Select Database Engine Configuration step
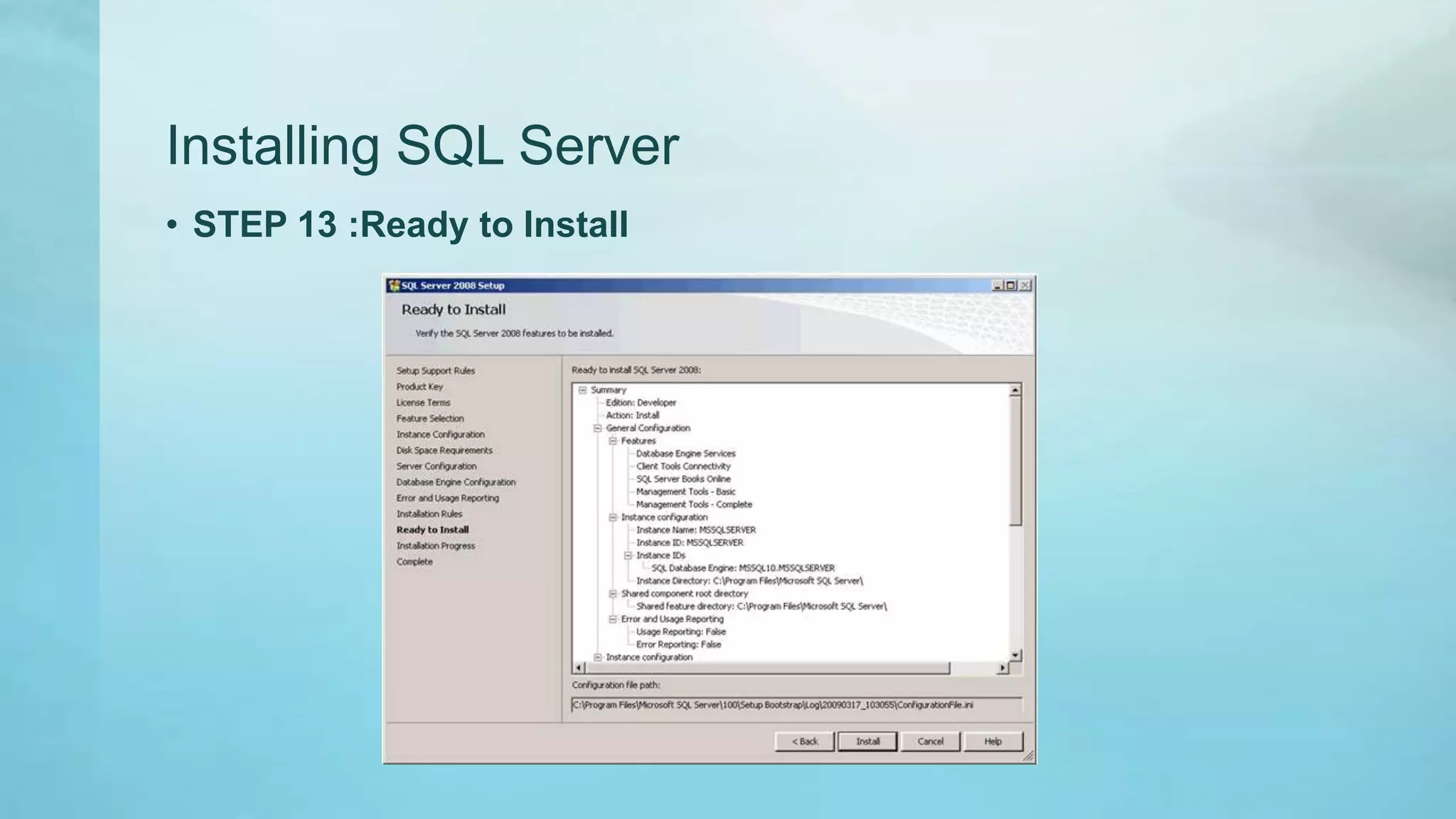The width and height of the screenshot is (1456, 819). (x=456, y=482)
